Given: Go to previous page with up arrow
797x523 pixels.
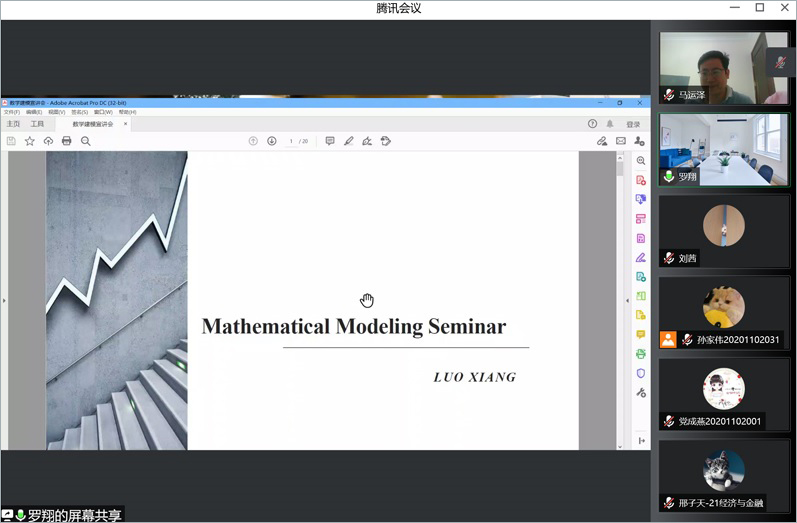Looking at the screenshot, I should (x=253, y=141).
